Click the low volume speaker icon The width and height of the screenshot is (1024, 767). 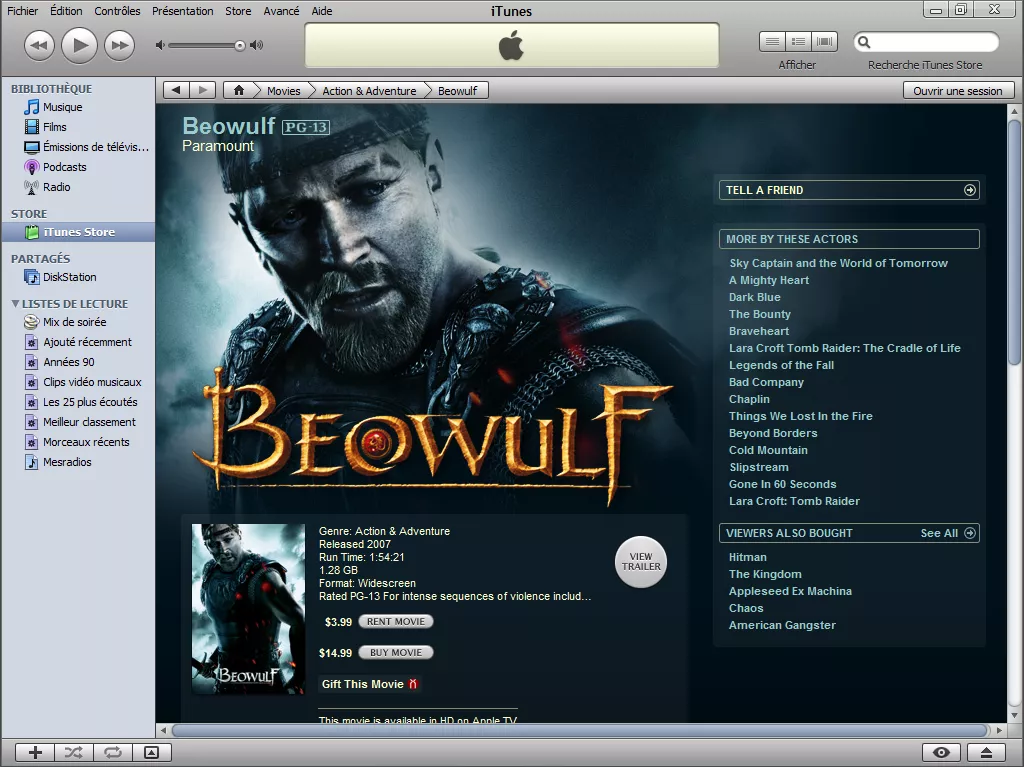[160, 45]
